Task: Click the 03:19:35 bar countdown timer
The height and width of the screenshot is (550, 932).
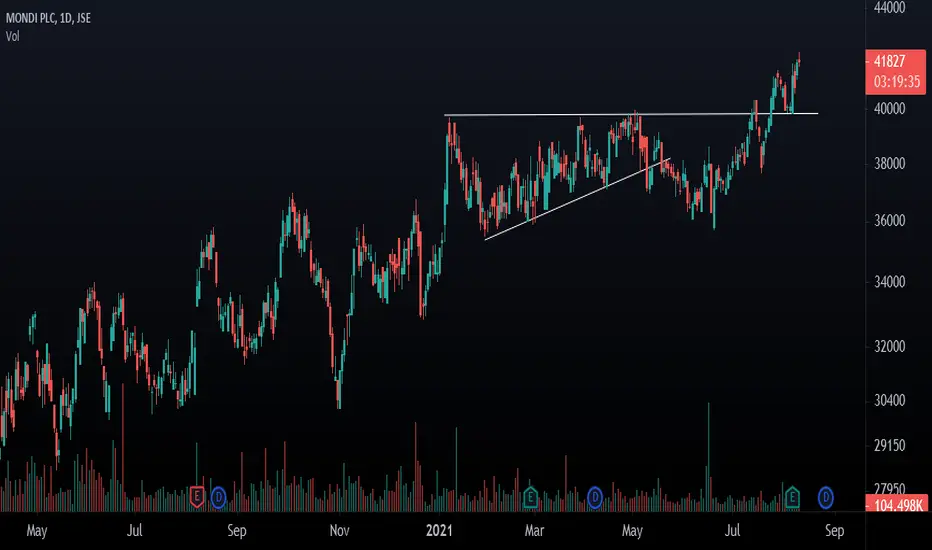Action: click(x=897, y=81)
